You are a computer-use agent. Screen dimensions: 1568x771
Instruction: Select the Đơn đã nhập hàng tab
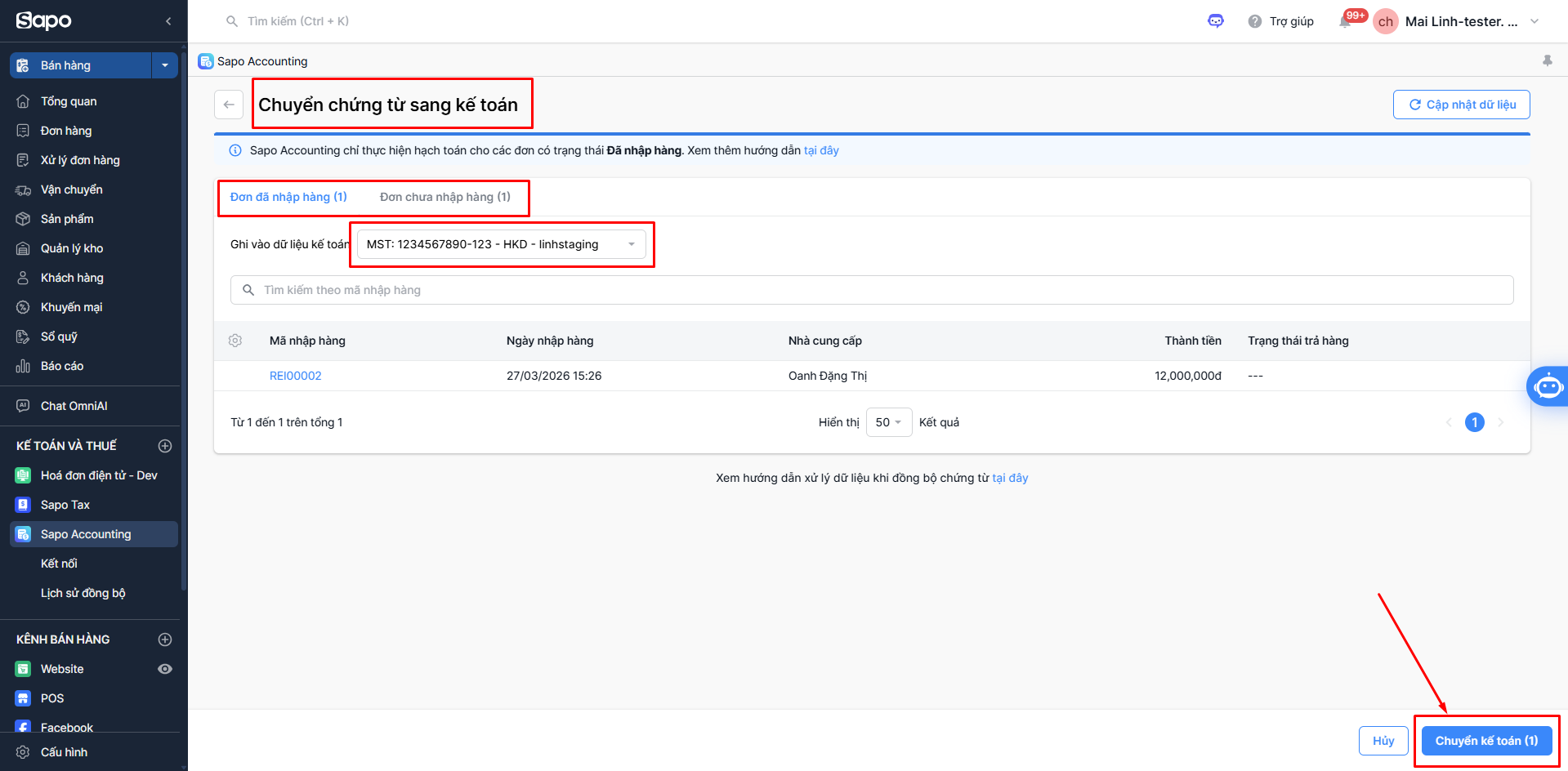[x=288, y=197]
